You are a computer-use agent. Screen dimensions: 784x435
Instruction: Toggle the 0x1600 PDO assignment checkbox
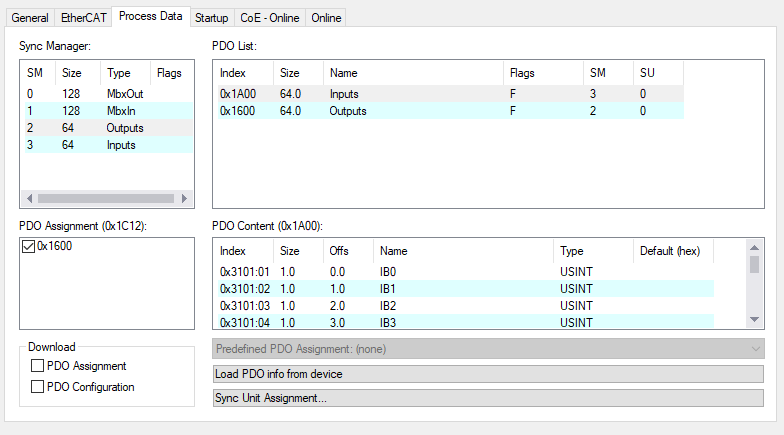pos(28,246)
